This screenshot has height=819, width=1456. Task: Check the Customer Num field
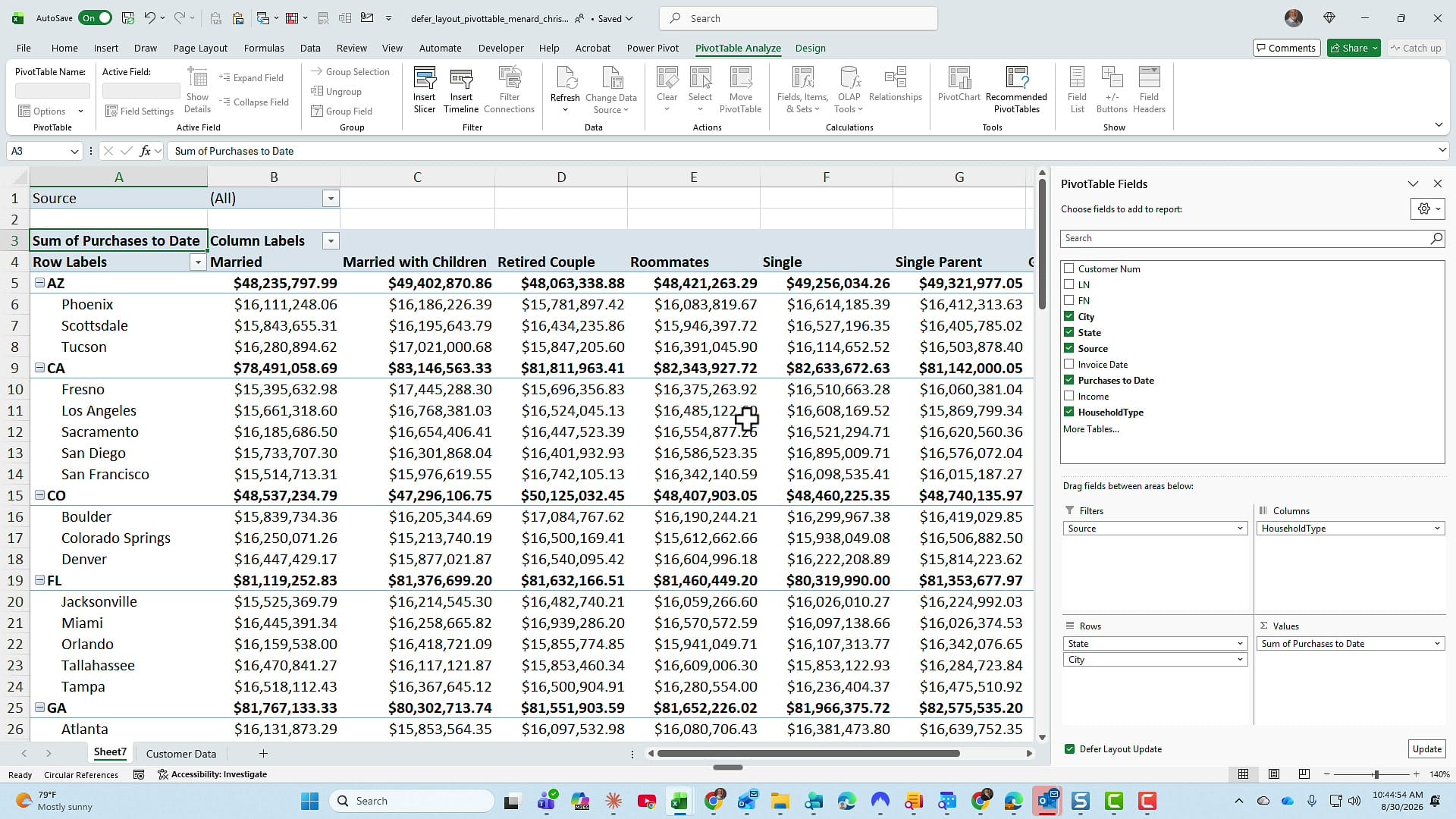pos(1068,268)
